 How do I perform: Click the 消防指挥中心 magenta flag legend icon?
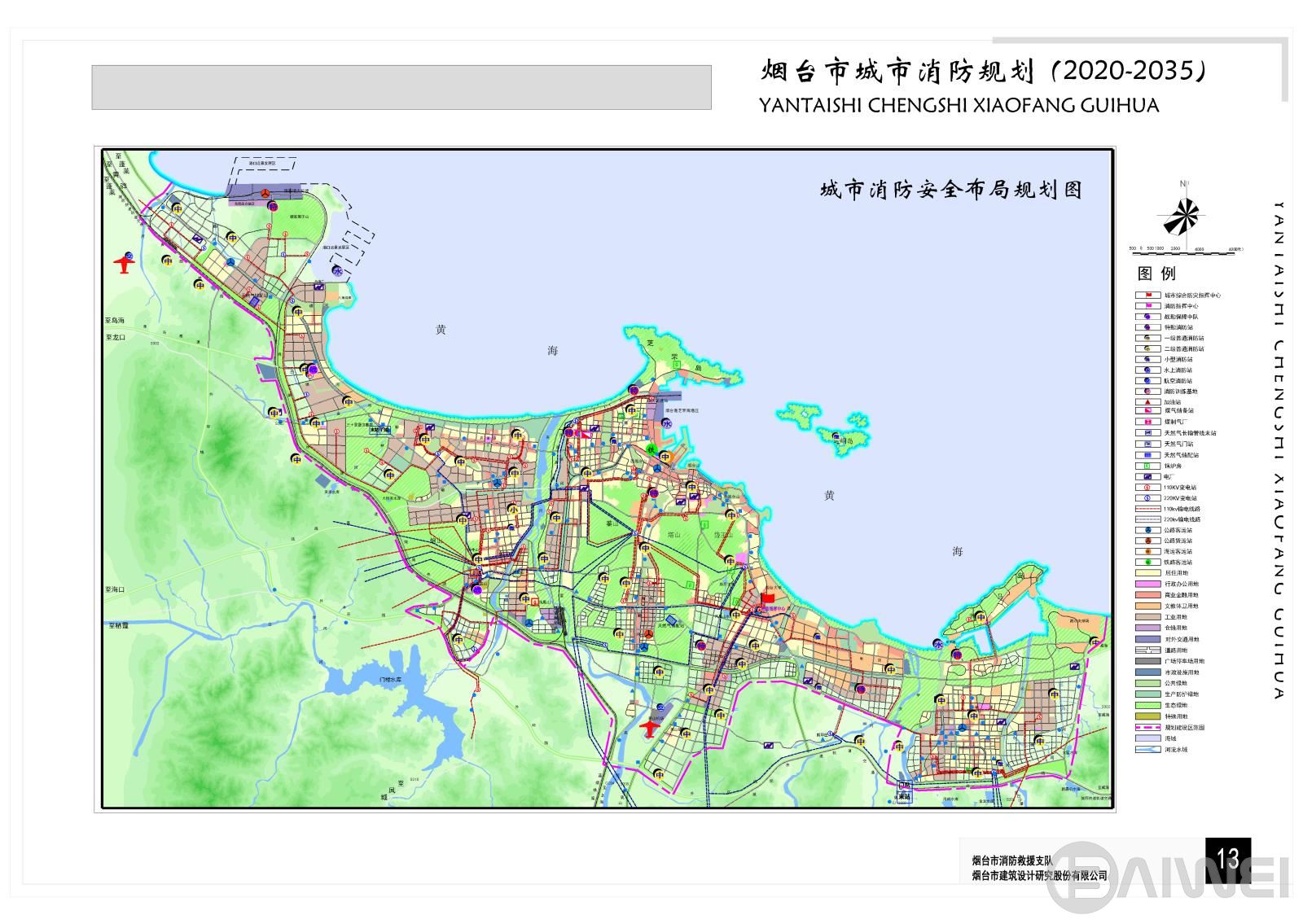(x=1147, y=305)
